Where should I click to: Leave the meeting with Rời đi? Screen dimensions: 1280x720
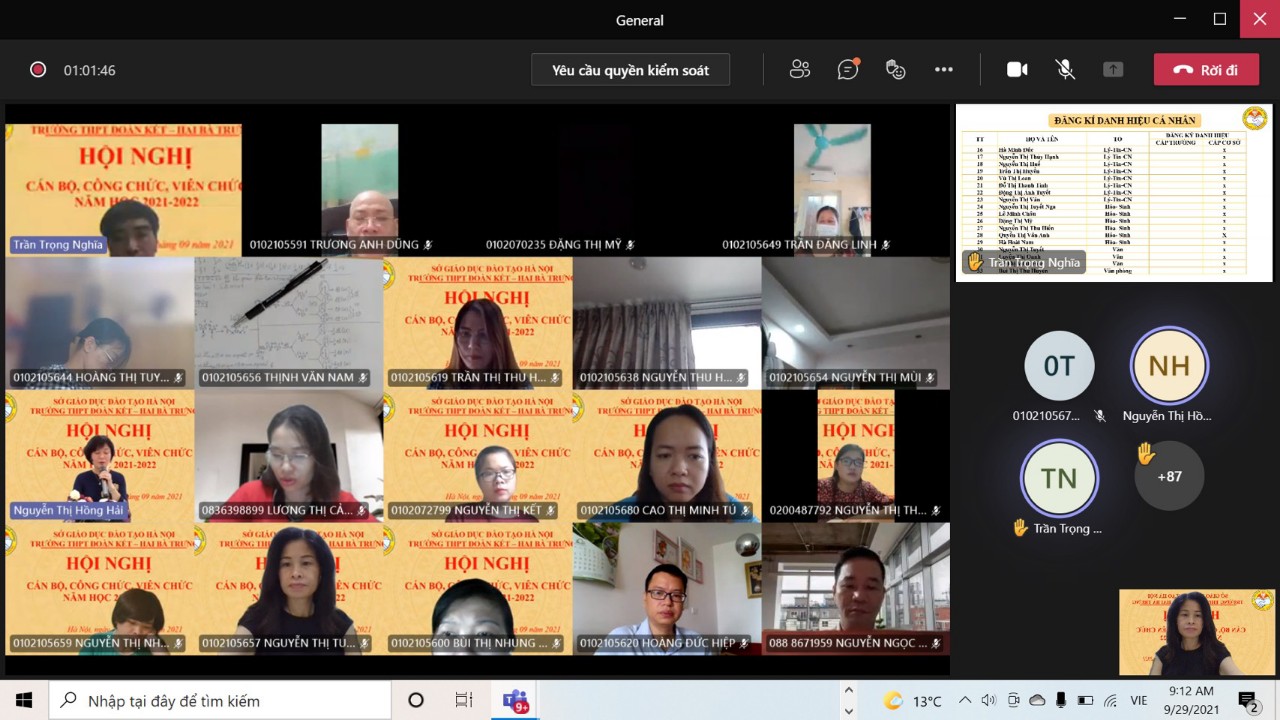1206,70
